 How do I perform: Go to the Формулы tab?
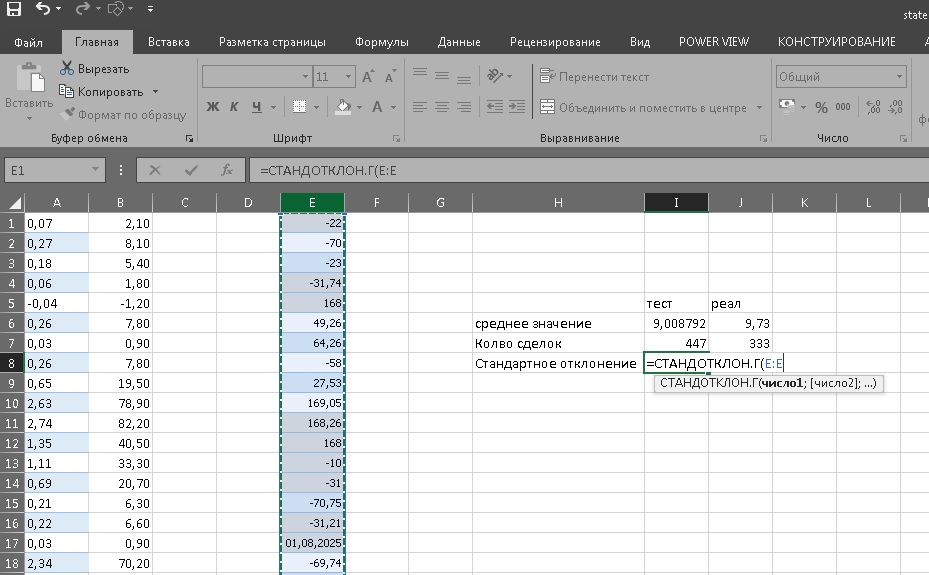(x=382, y=42)
